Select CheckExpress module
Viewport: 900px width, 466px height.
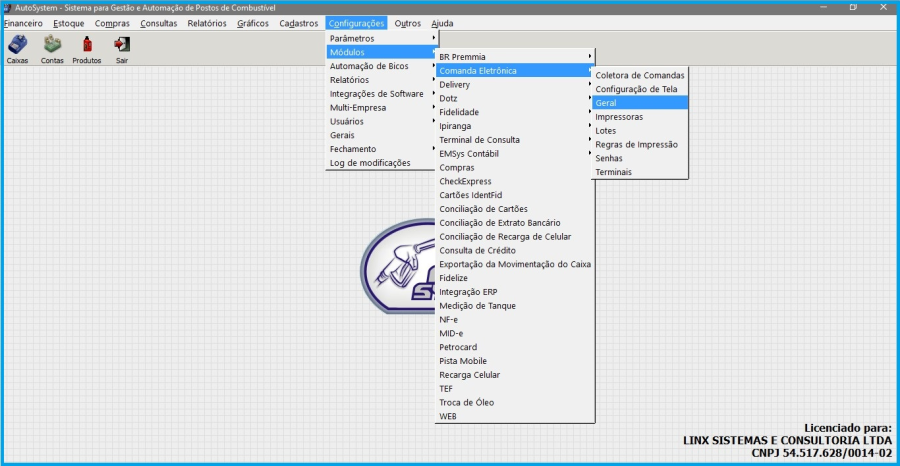[x=515, y=181]
